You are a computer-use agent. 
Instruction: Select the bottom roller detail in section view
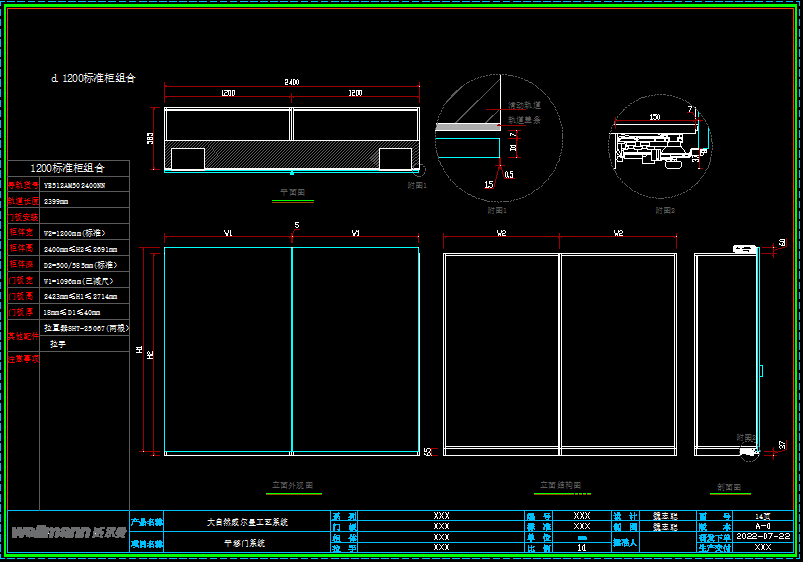(x=749, y=453)
